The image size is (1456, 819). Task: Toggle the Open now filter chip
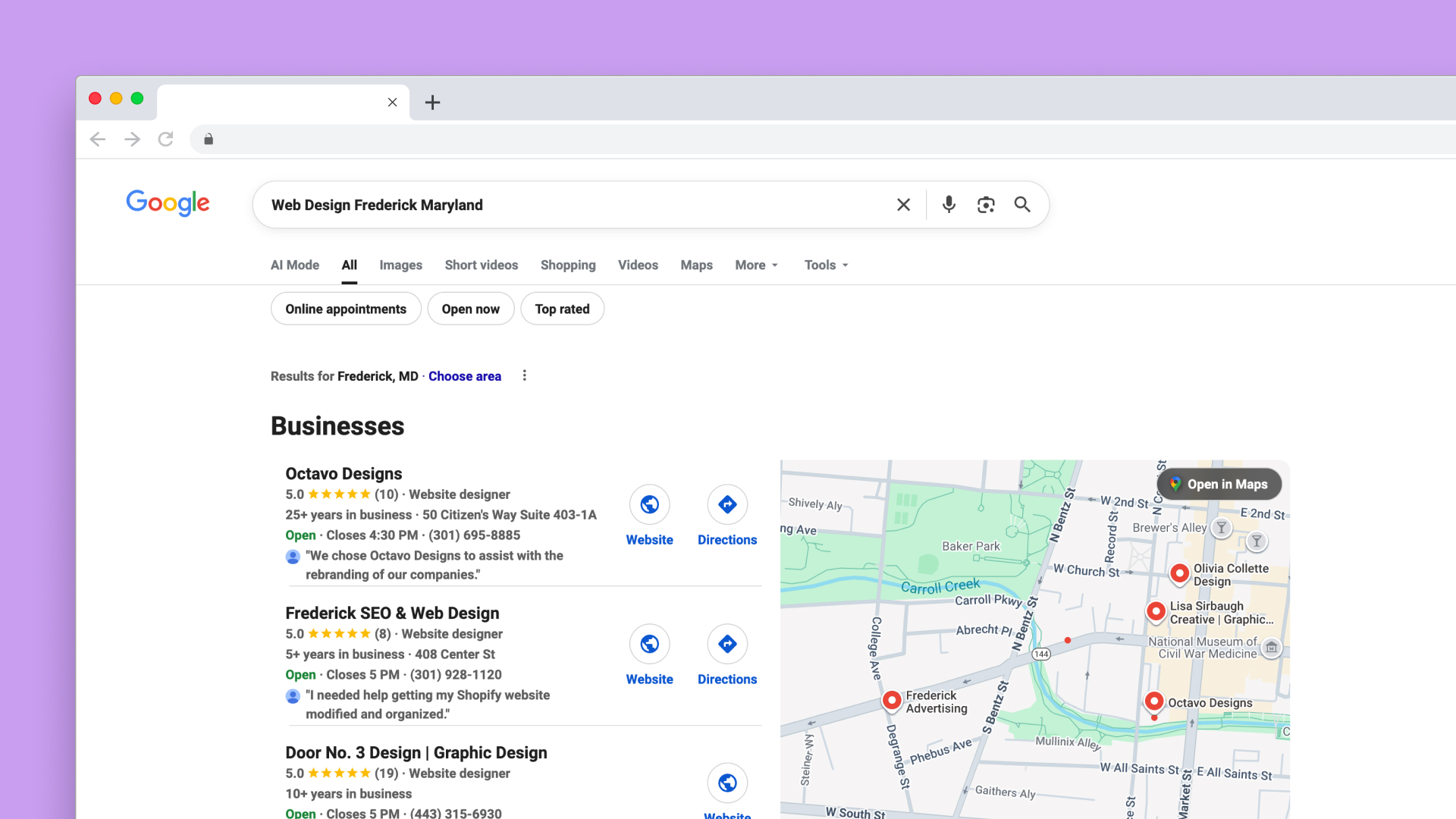(x=470, y=309)
